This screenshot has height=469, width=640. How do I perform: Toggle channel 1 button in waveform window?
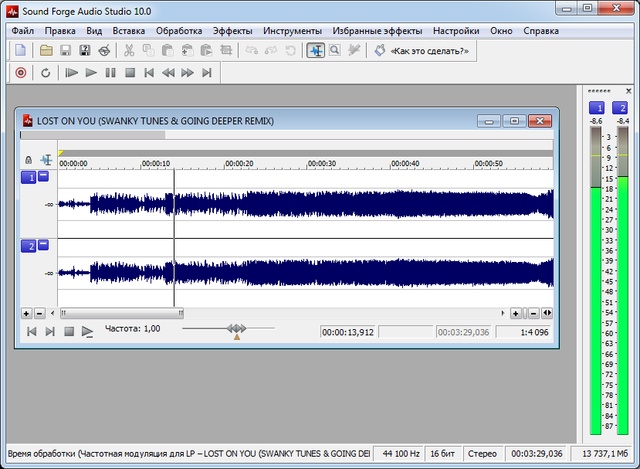tap(29, 177)
